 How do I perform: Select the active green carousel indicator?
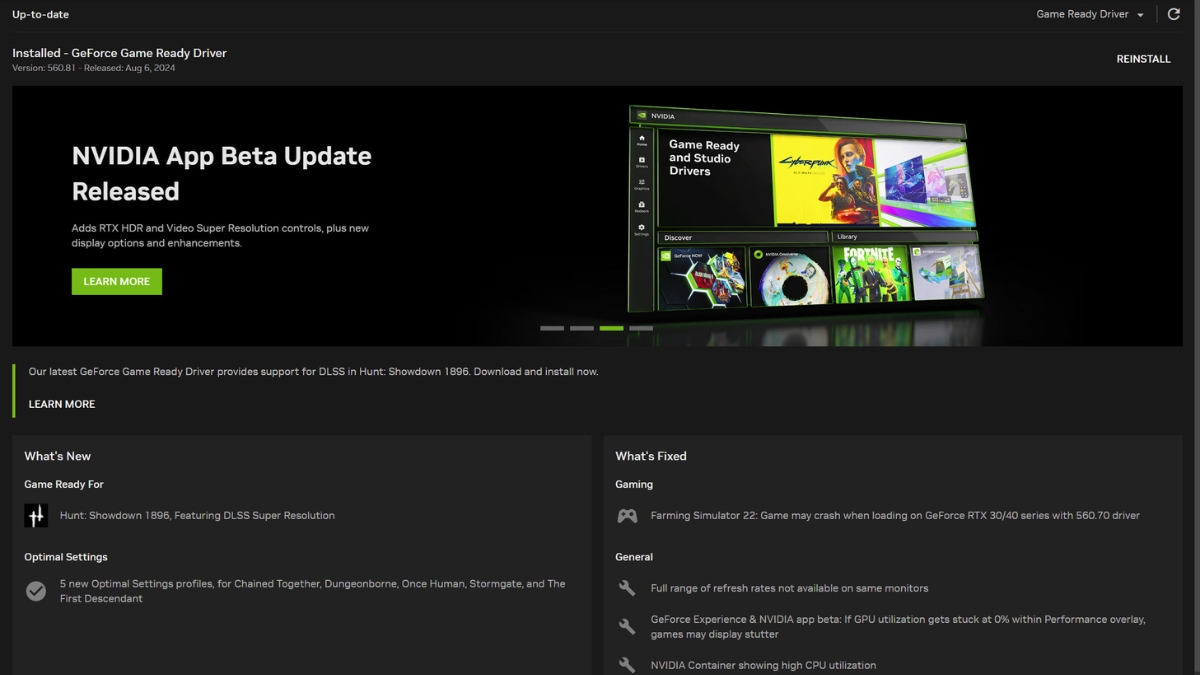(x=611, y=328)
